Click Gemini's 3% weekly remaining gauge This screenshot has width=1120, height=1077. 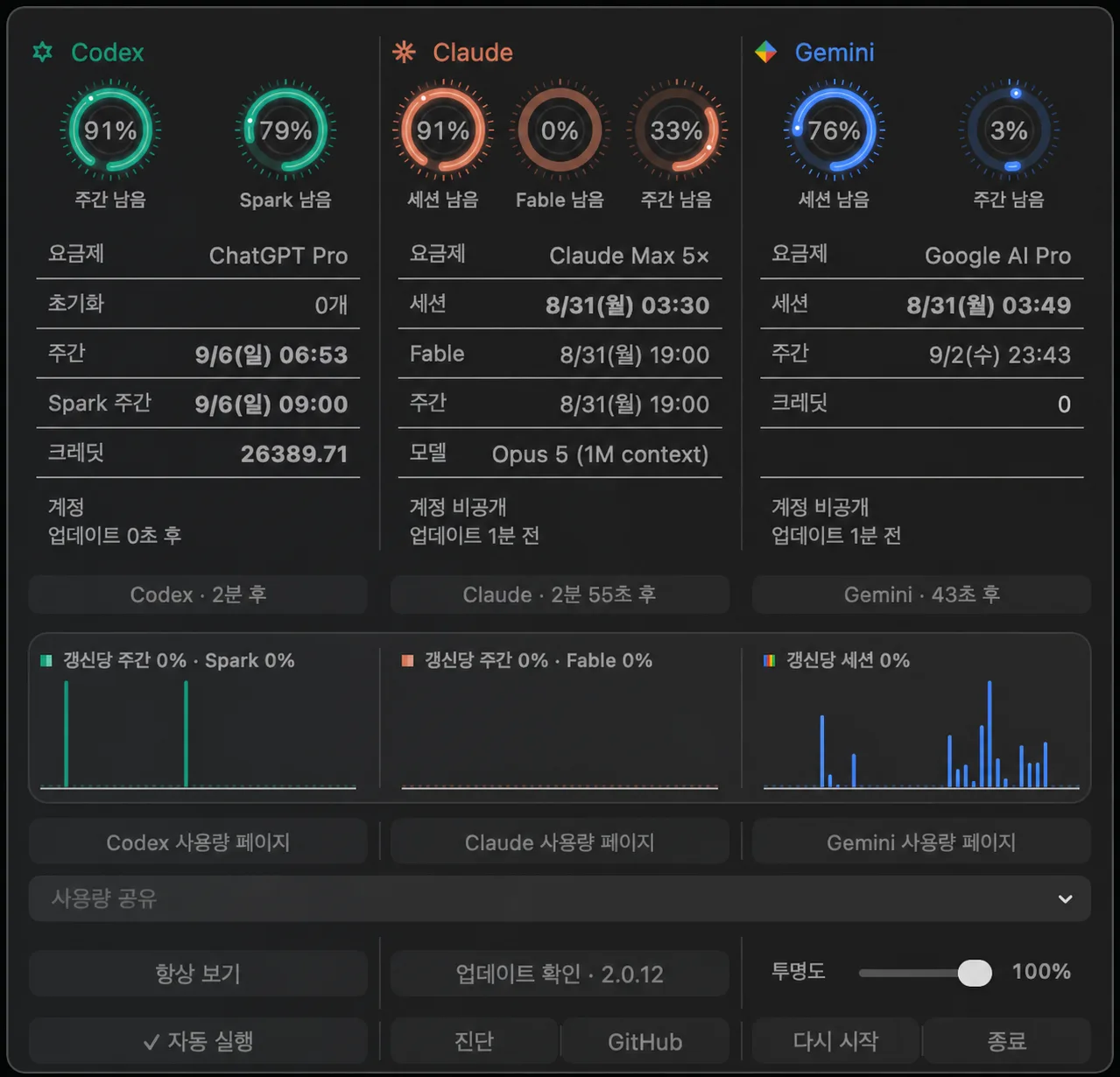[1009, 130]
